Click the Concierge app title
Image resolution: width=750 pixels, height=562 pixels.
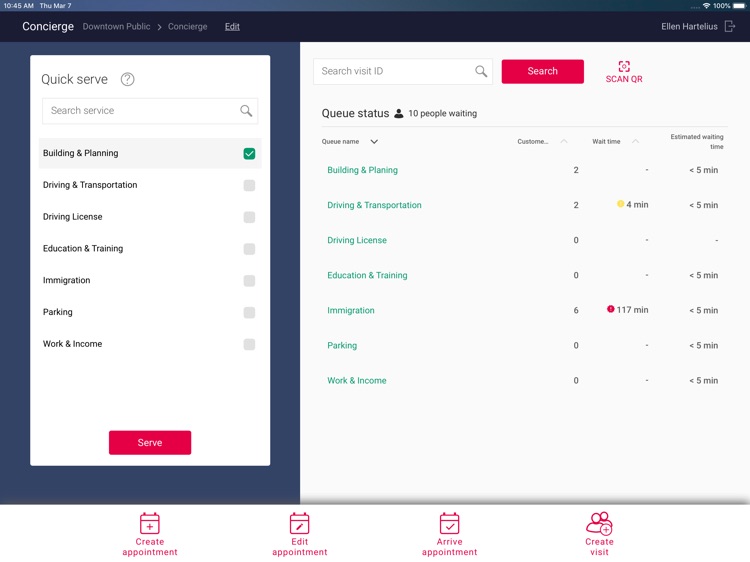pyautogui.click(x=48, y=26)
